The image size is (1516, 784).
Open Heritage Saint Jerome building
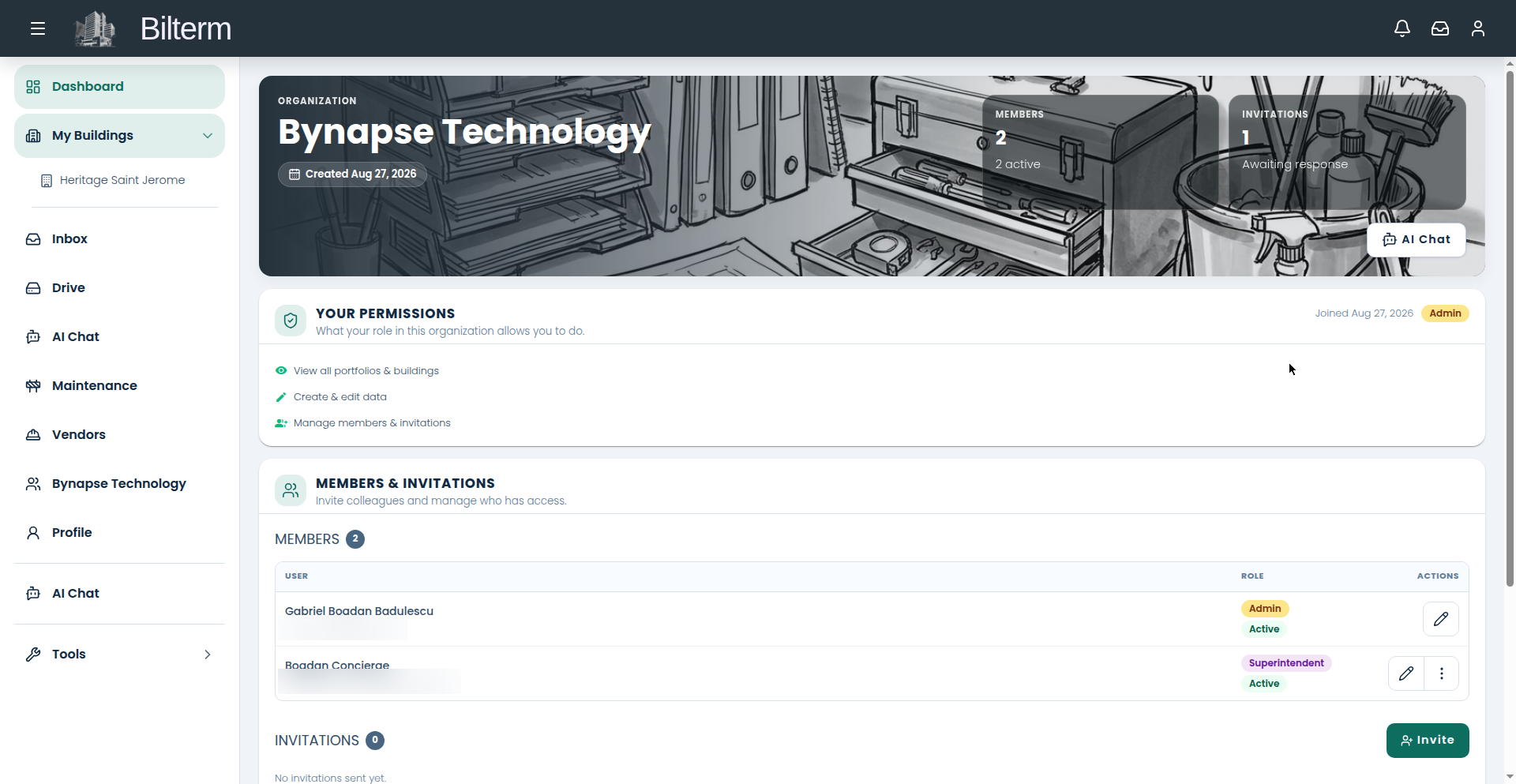pyautogui.click(x=114, y=180)
